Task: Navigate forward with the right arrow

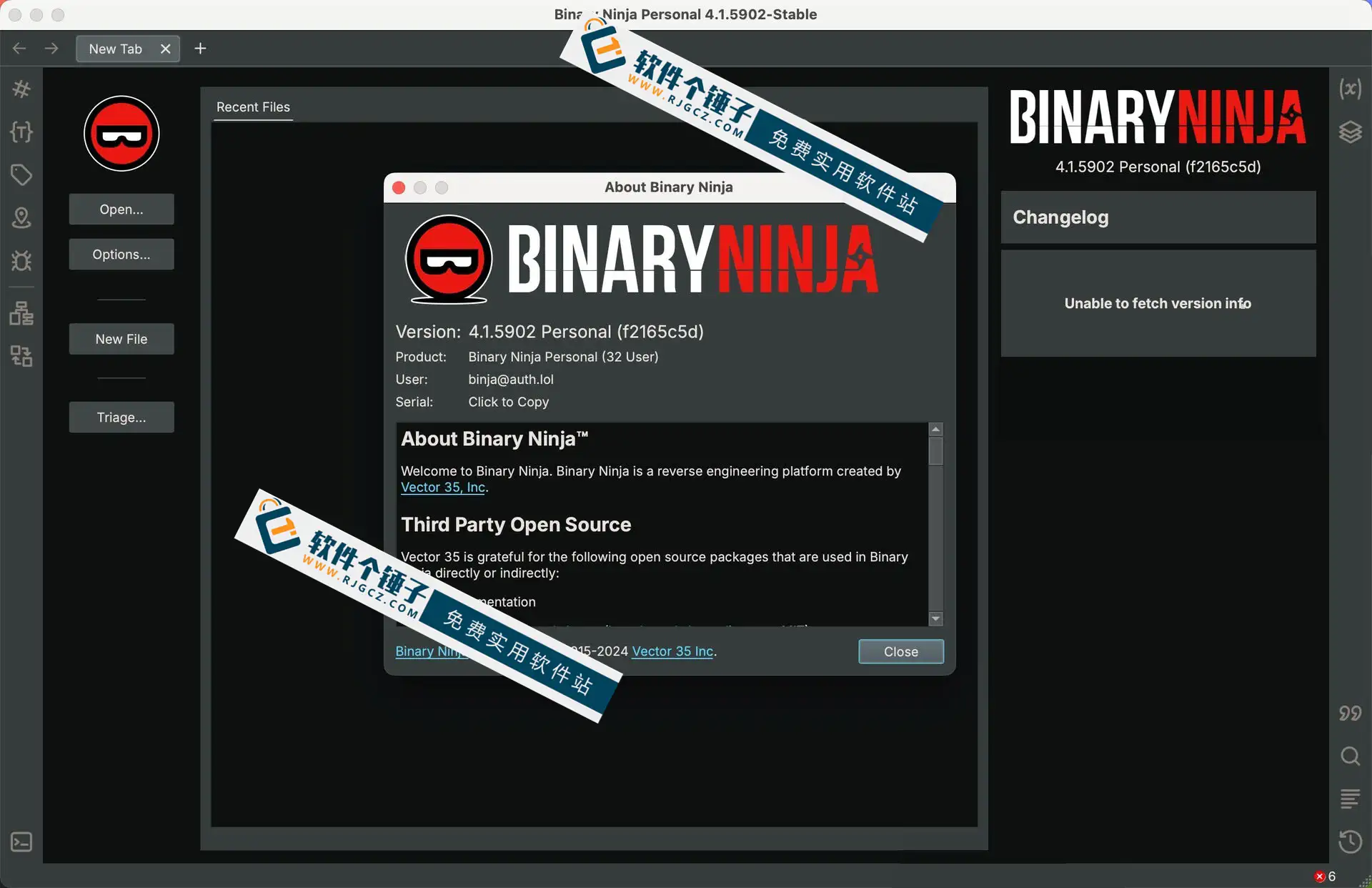Action: pyautogui.click(x=51, y=49)
